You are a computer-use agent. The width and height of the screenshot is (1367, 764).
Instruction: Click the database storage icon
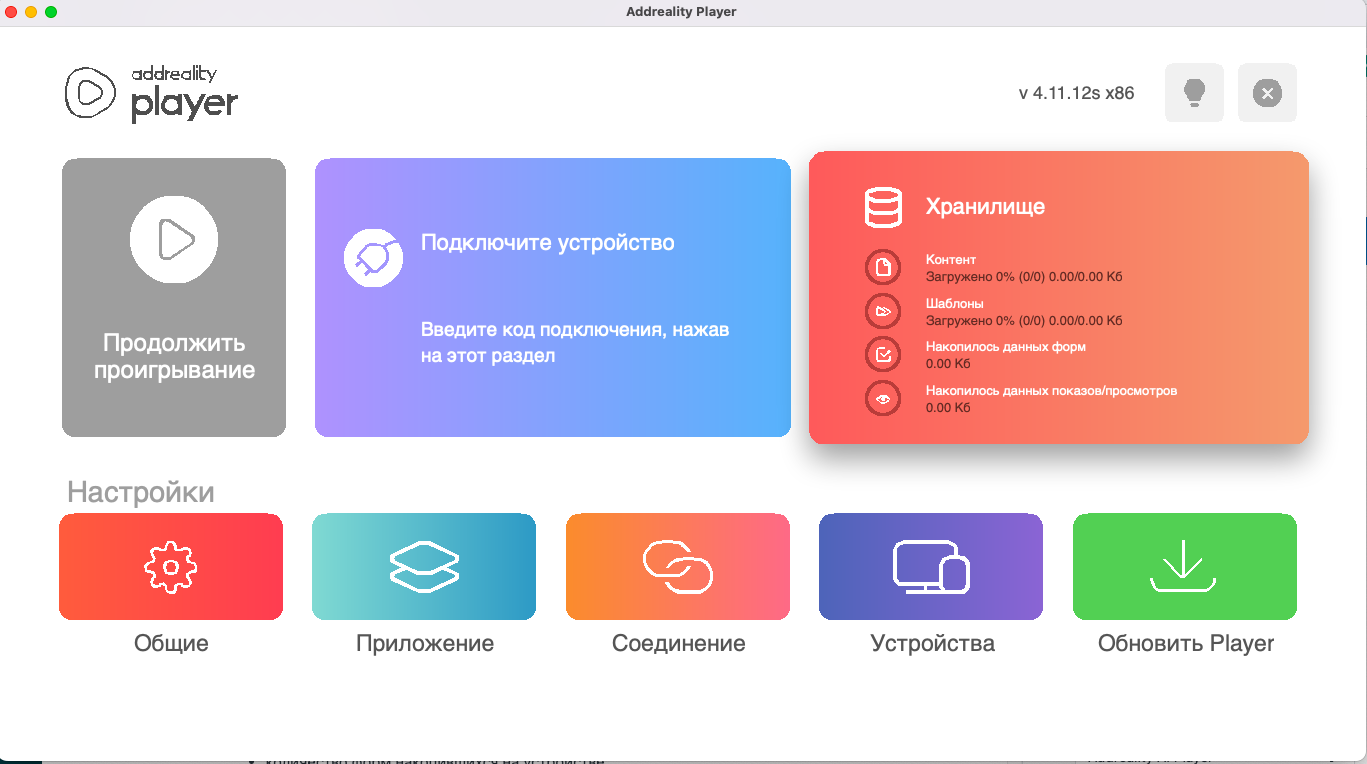coord(883,207)
